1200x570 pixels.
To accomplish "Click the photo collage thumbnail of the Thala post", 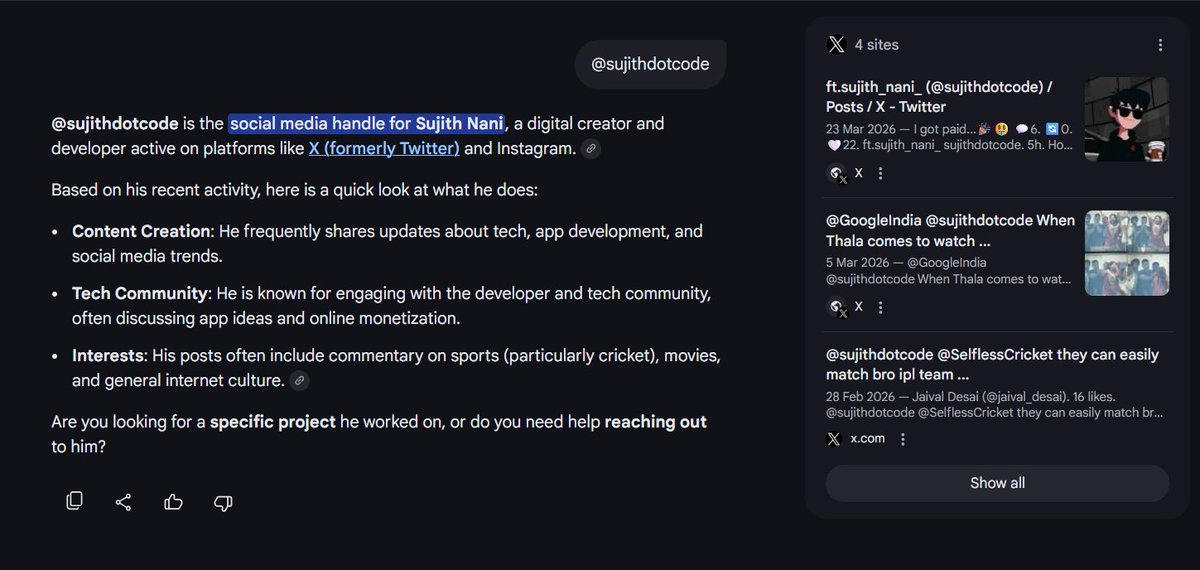I will (x=1127, y=253).
